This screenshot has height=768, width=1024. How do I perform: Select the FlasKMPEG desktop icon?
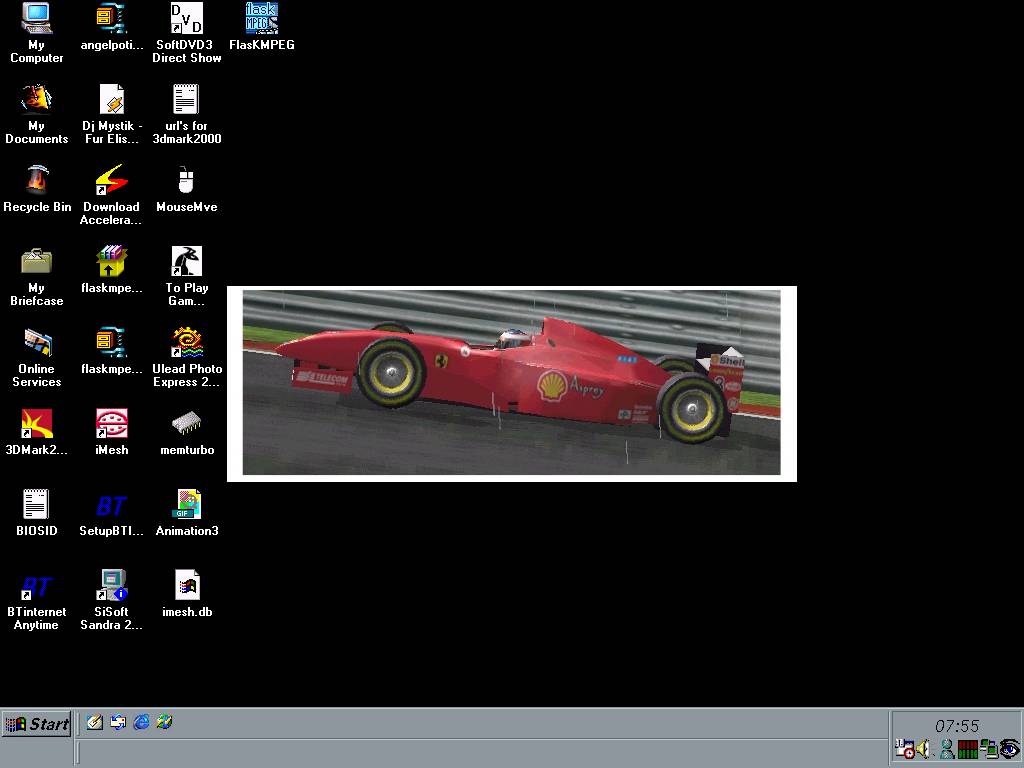[x=261, y=18]
